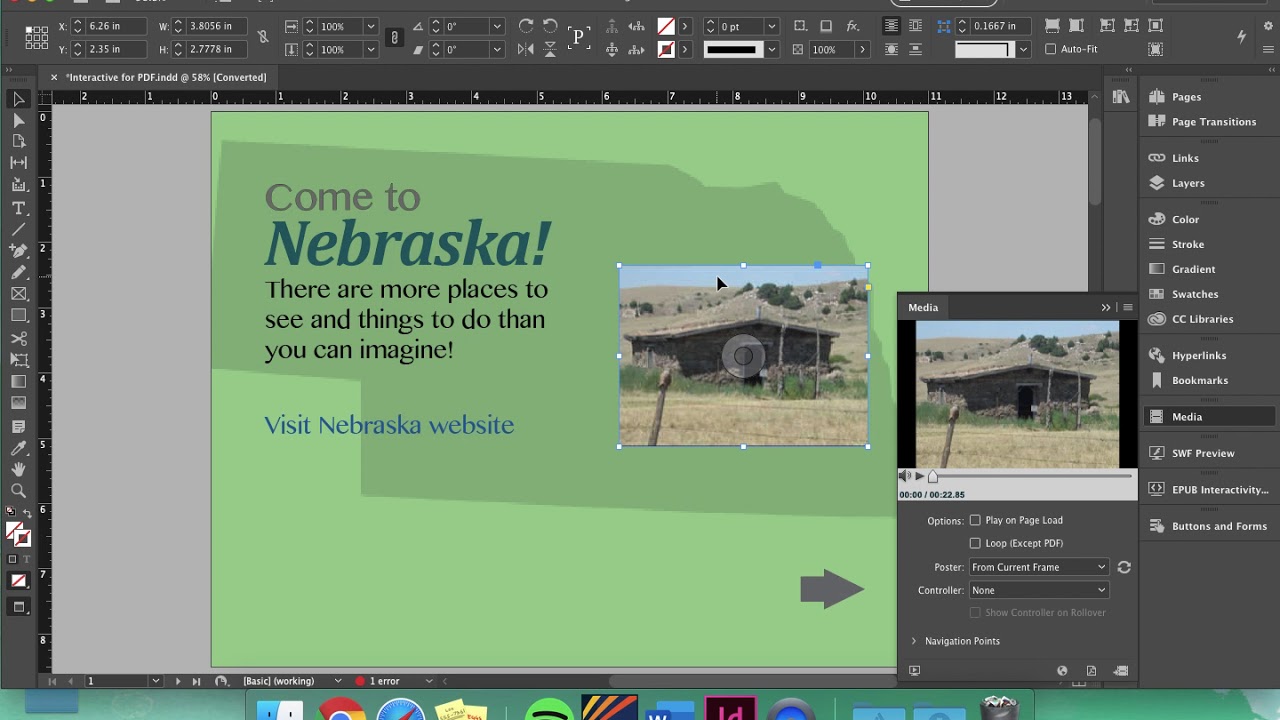
Task: Select the Note tool
Action: [x=18, y=427]
